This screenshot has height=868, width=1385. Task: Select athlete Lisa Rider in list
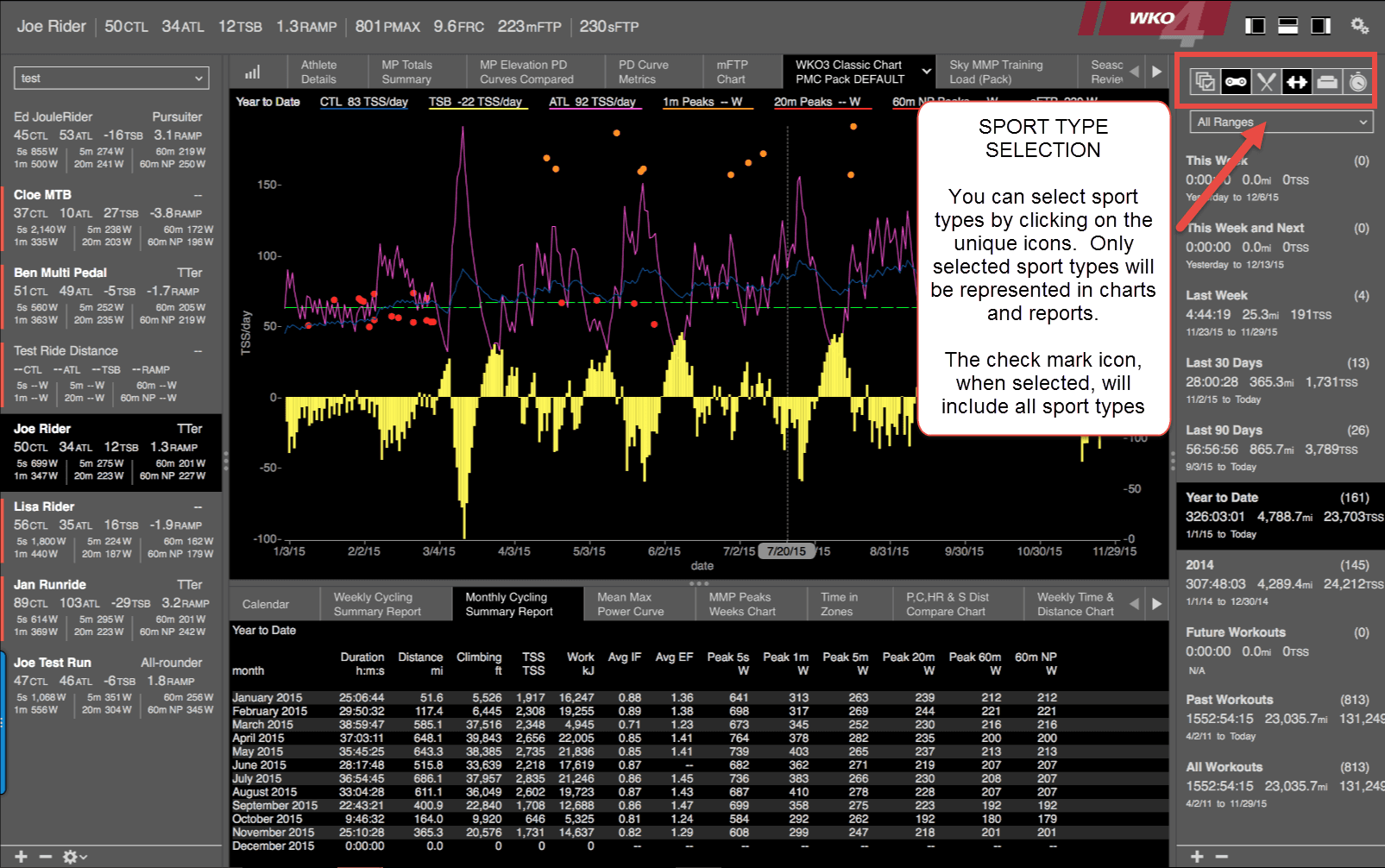111,530
